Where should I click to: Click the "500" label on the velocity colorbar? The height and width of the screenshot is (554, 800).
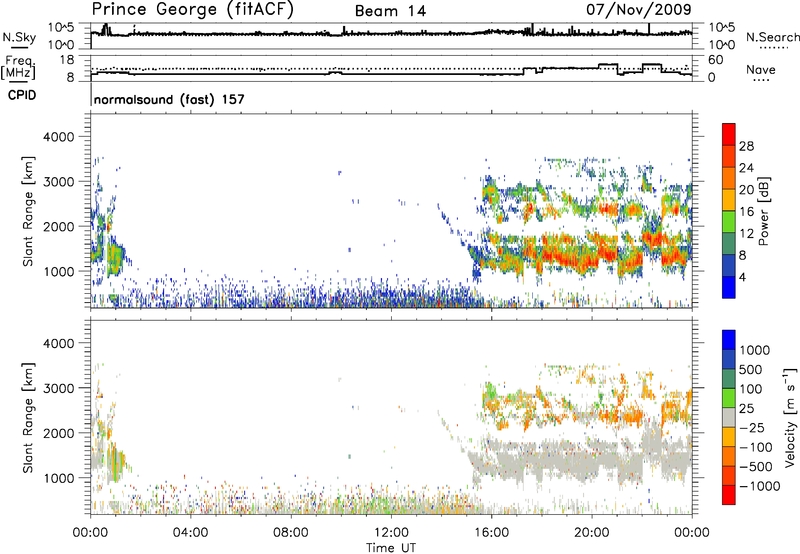tap(751, 369)
